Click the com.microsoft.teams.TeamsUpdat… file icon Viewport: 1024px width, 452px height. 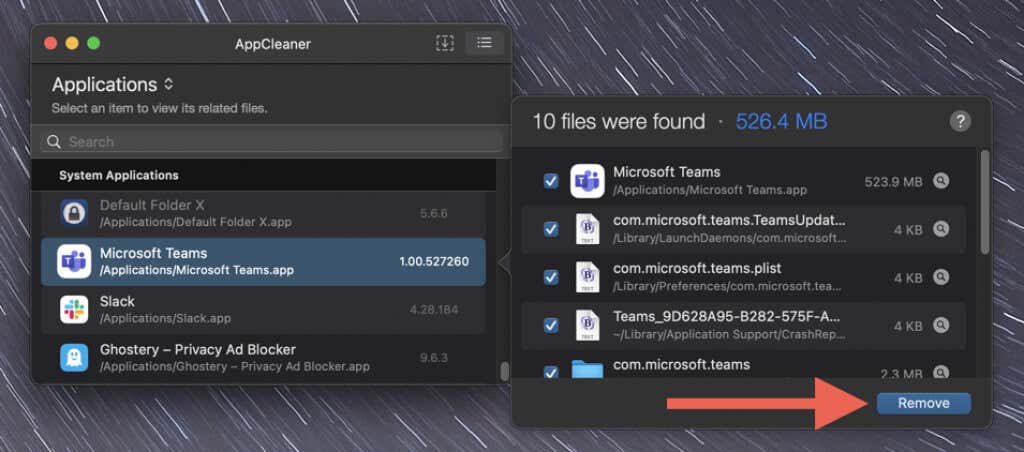click(587, 229)
